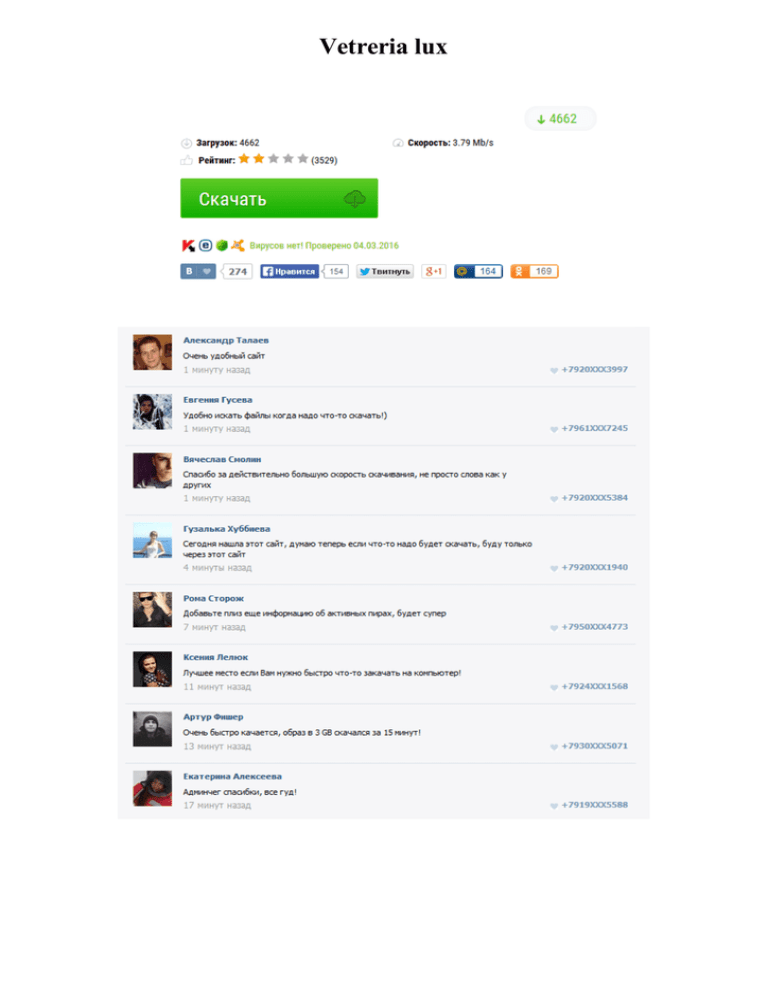
Task: Open the profile of Александр Талаев
Action: pyautogui.click(x=226, y=340)
